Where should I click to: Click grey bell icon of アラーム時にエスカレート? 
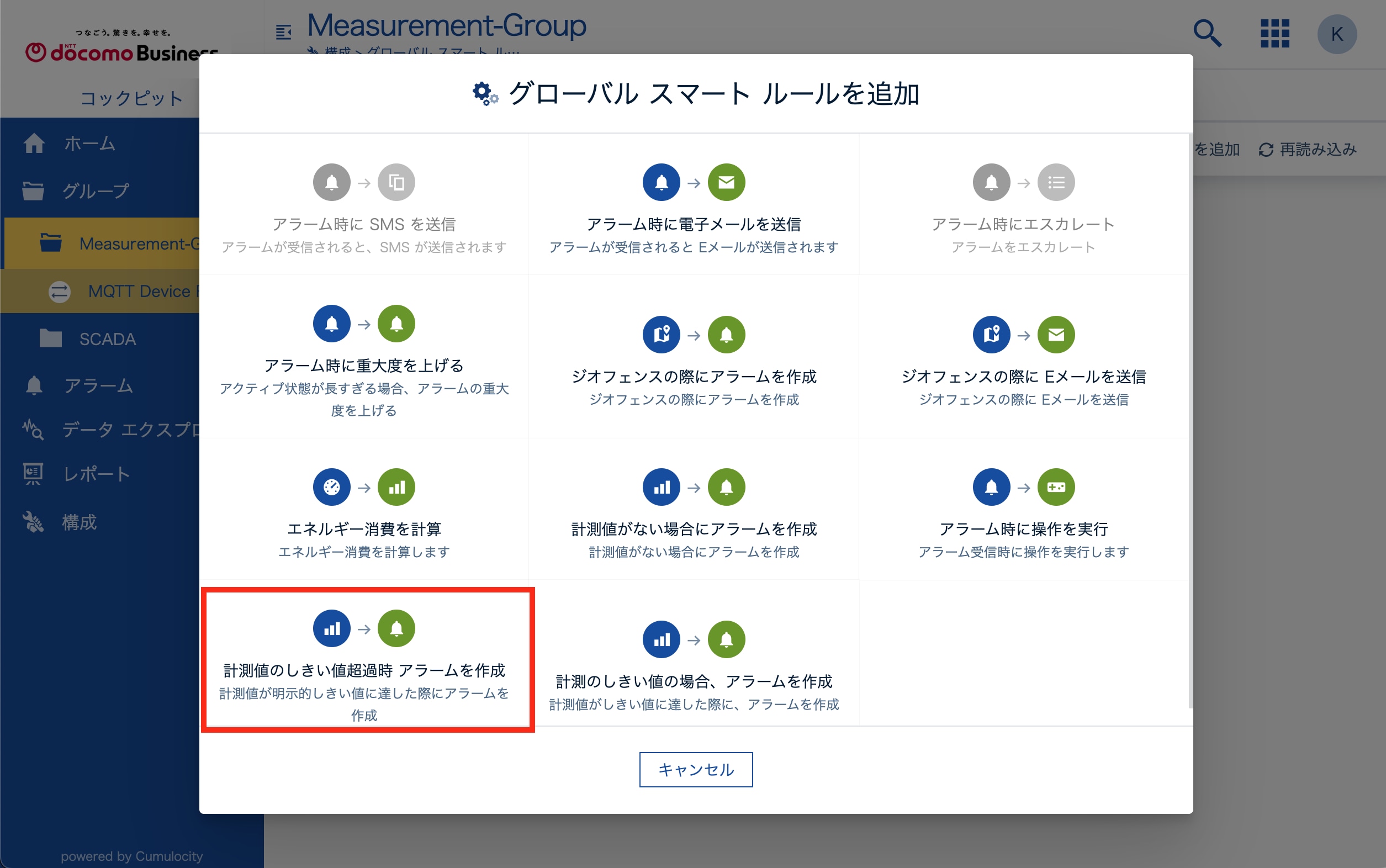tap(991, 183)
